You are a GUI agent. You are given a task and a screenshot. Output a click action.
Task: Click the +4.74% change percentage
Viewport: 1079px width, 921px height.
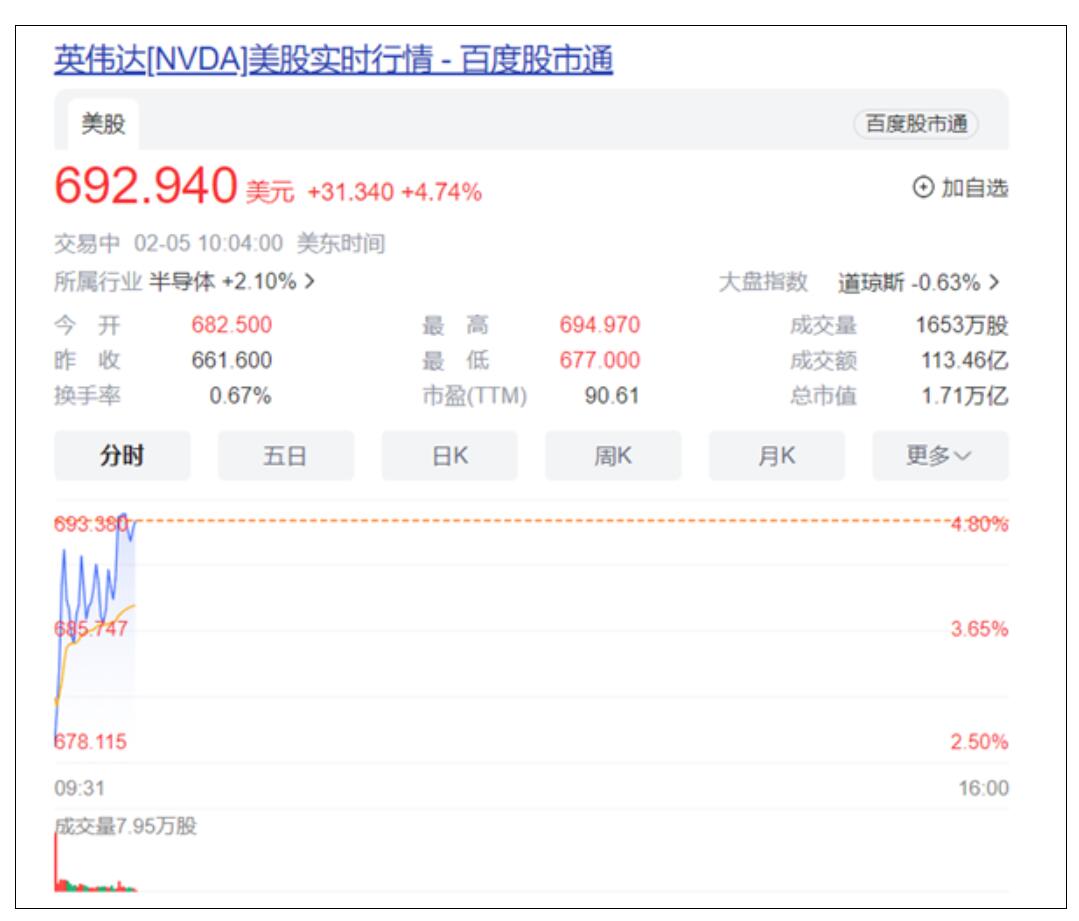point(441,191)
